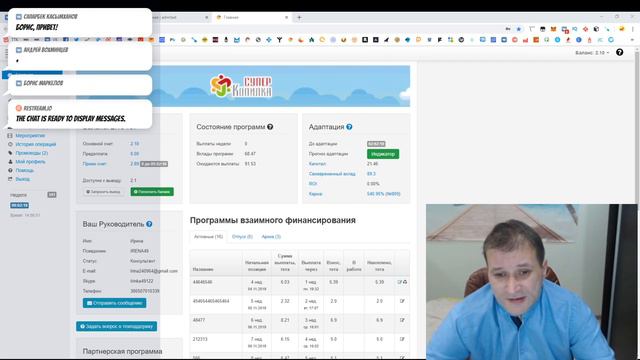Image resolution: width=640 pixels, height=360 pixels.
Task: Choose Выход in sidebar menu
Action: [x=22, y=179]
